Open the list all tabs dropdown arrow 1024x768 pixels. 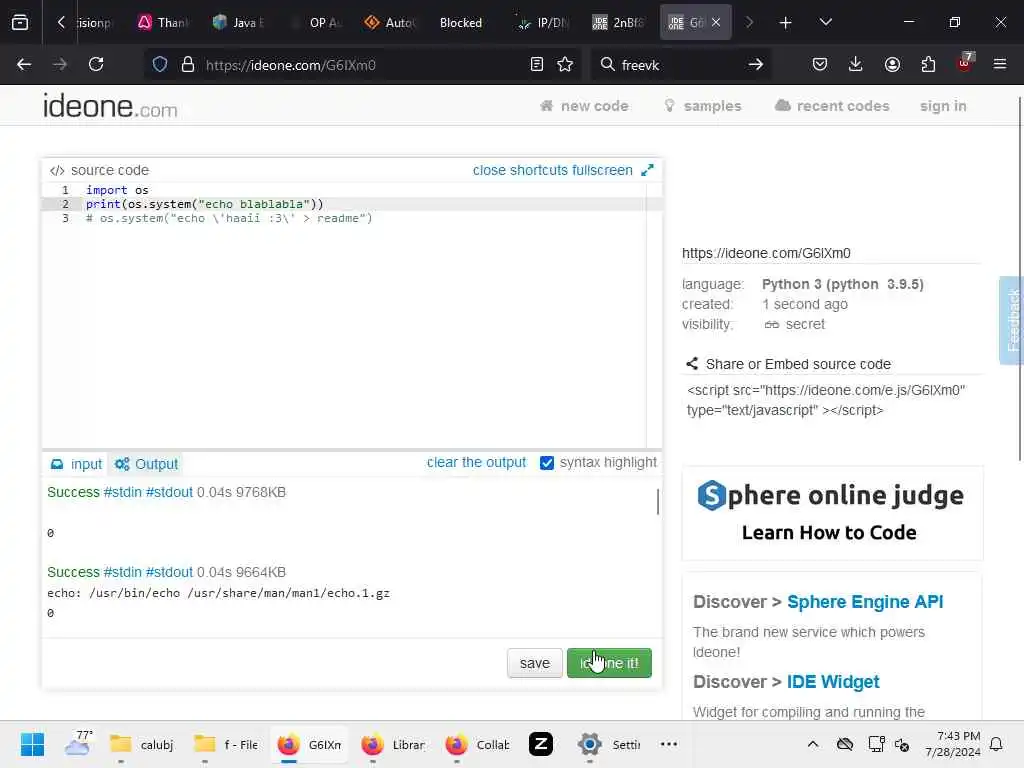(826, 23)
